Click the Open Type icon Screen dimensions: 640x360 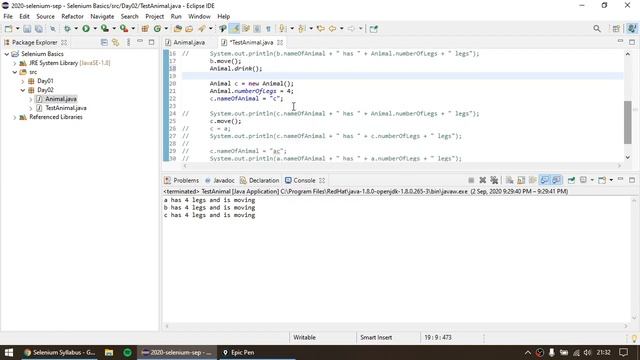178,29
